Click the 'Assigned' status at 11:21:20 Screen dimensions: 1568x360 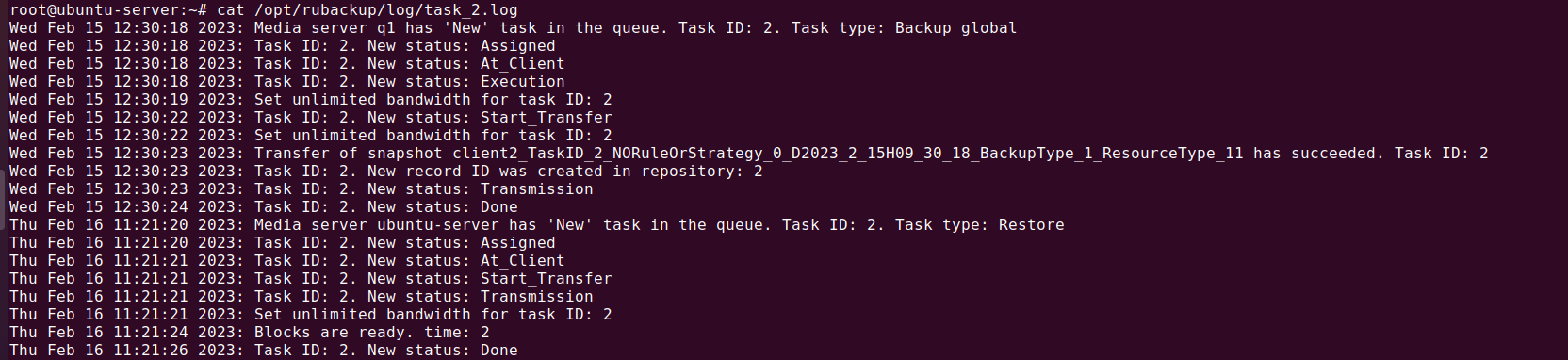point(517,243)
